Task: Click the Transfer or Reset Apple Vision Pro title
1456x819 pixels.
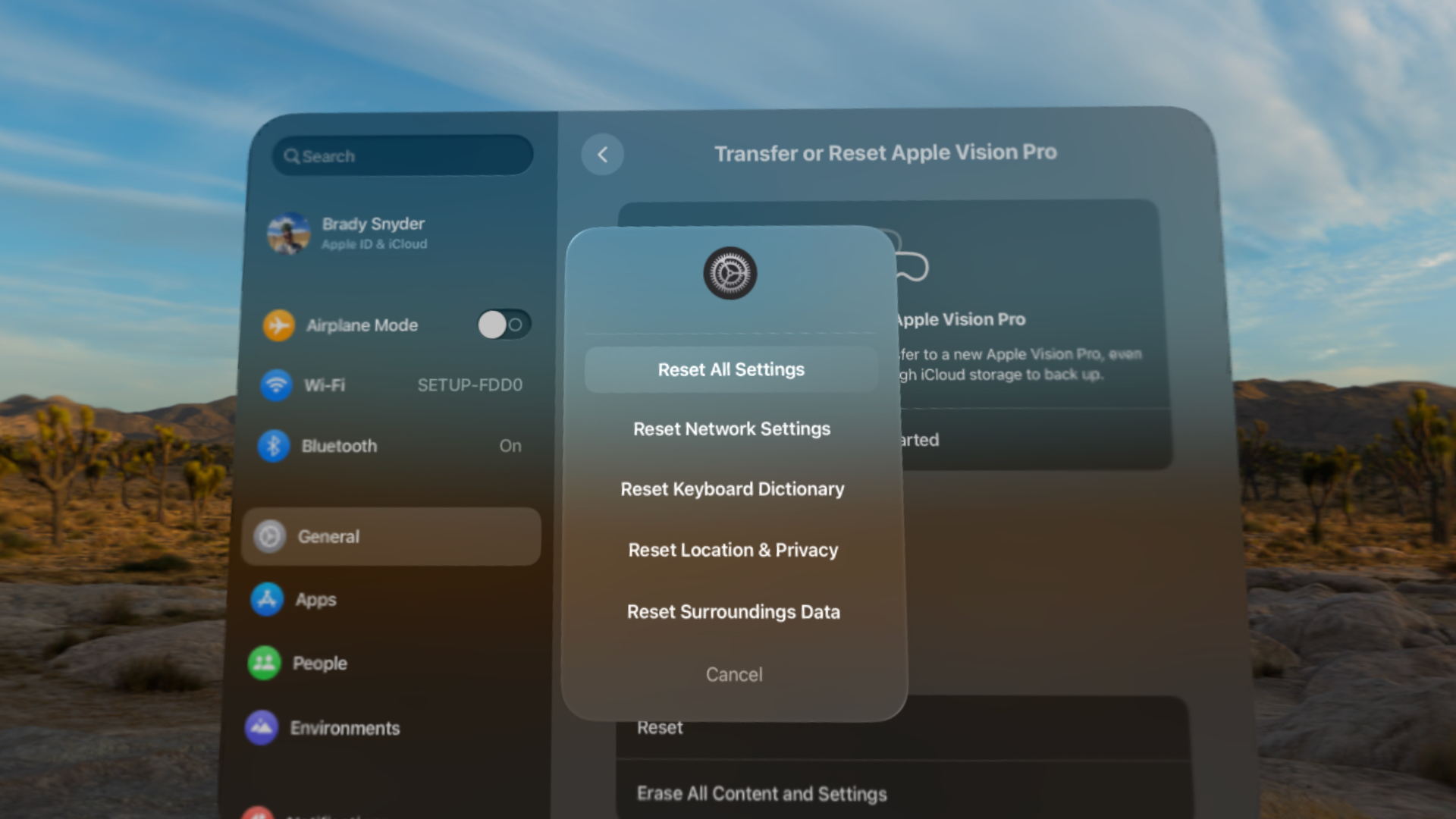Action: click(x=886, y=153)
